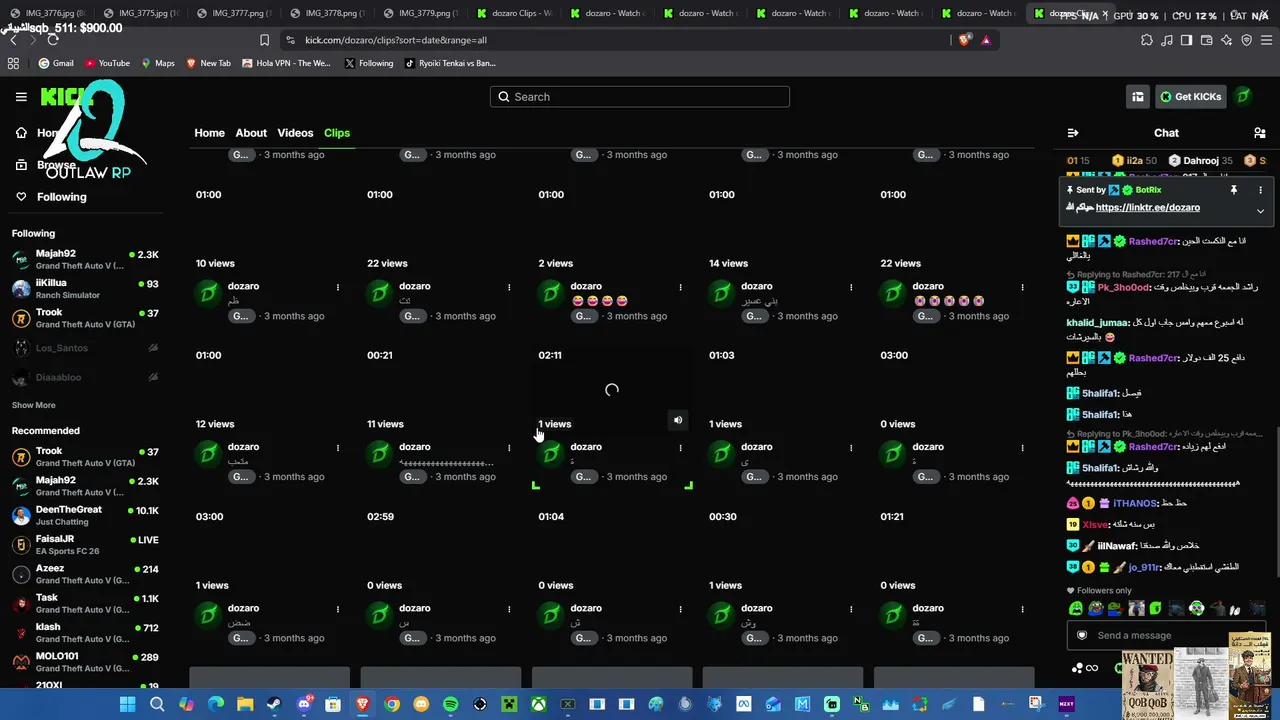Reload the page

tap(53, 40)
